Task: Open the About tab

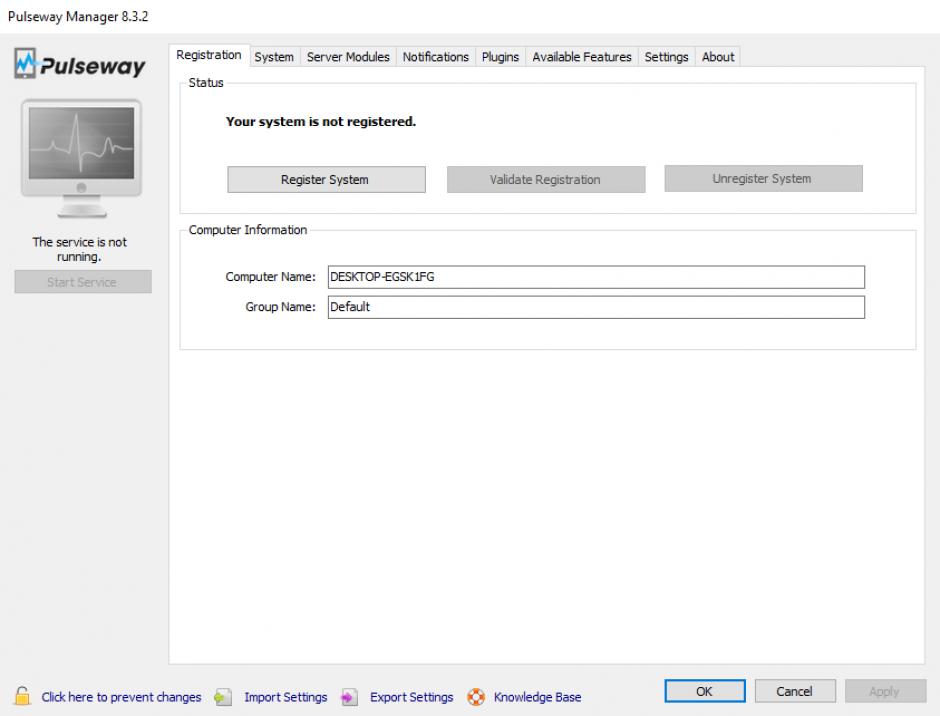Action: [x=718, y=57]
